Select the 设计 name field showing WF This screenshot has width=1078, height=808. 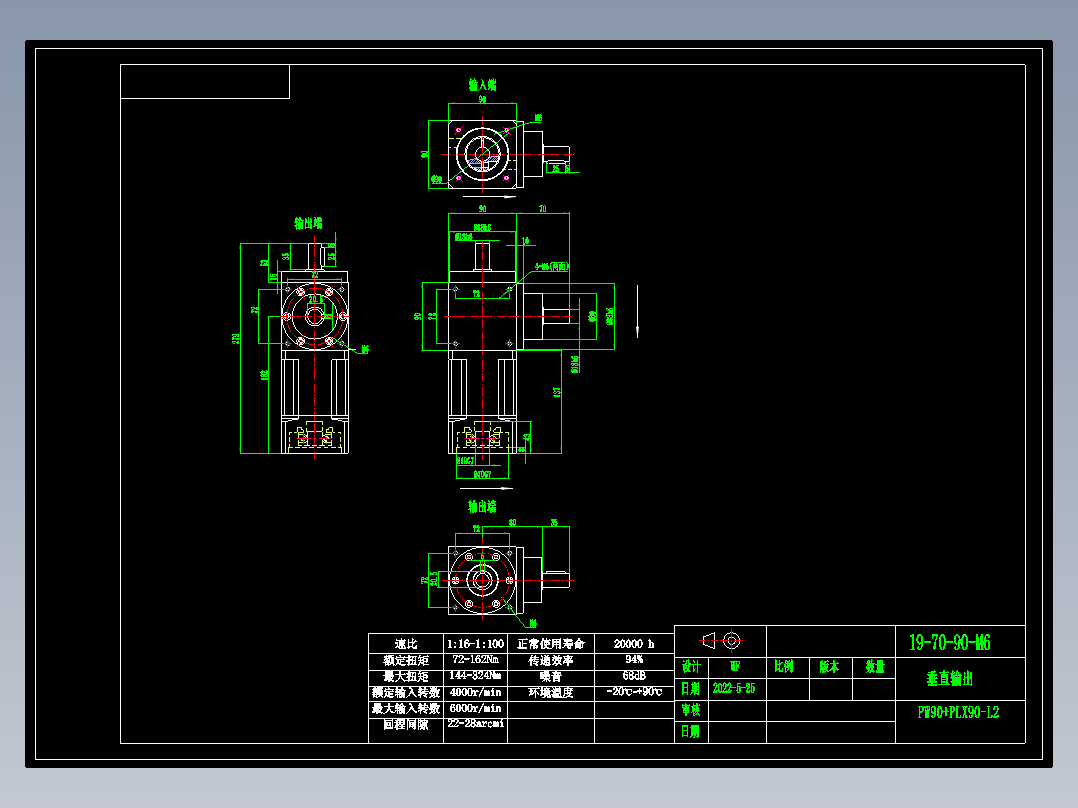(x=735, y=666)
